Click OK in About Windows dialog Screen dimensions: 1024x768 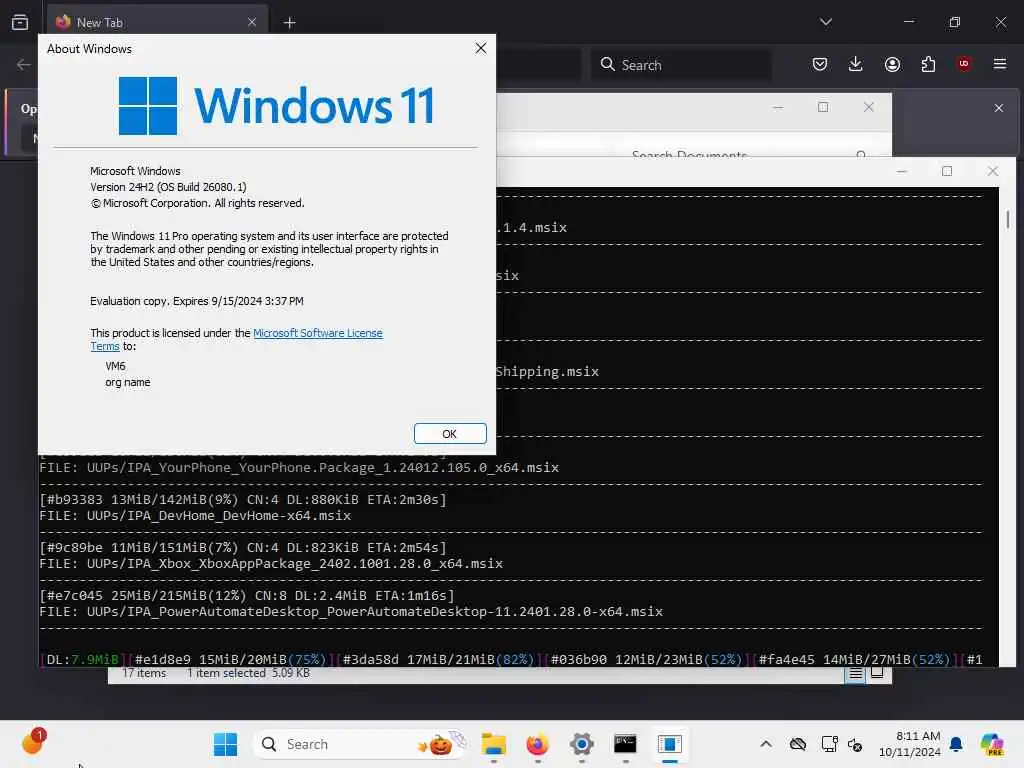450,434
